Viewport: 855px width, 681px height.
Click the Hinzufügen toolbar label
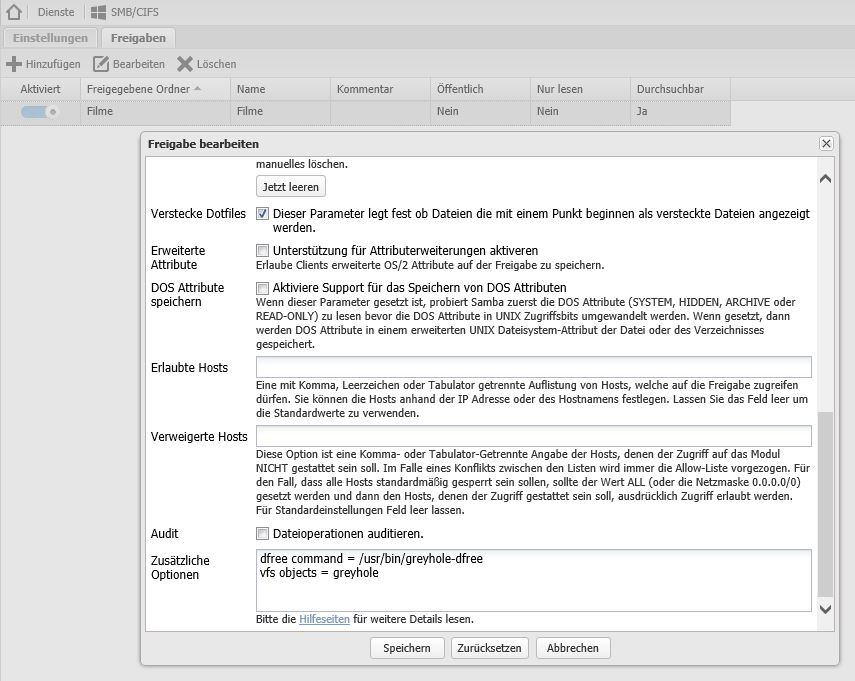pyautogui.click(x=53, y=64)
